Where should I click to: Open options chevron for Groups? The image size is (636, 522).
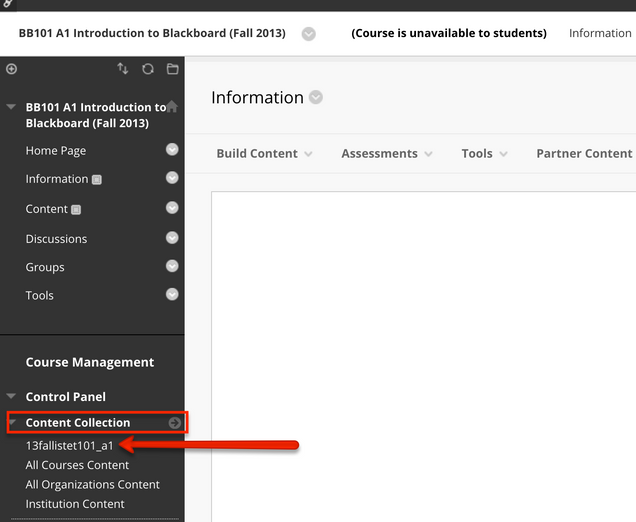tap(172, 266)
